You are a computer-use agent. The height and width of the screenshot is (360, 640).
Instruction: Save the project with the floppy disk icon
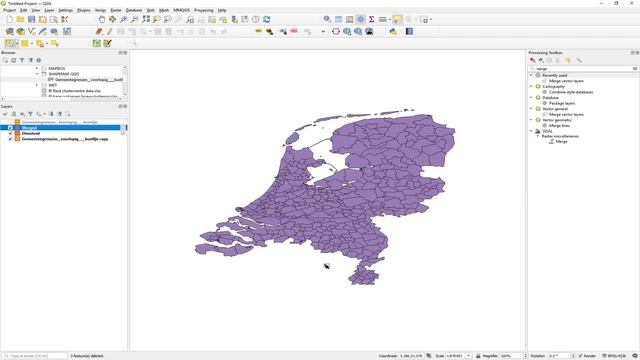coord(31,19)
